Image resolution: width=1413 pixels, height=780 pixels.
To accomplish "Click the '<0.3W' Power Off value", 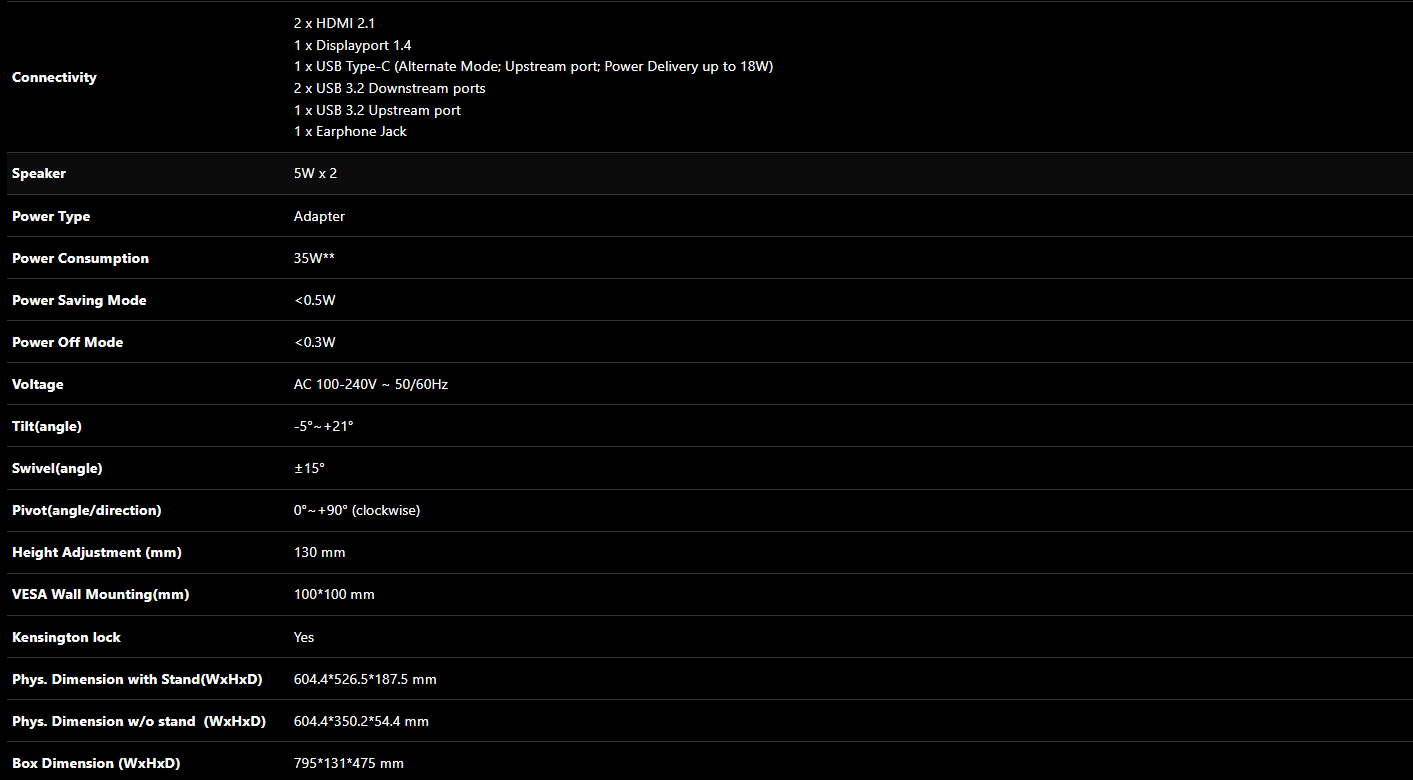I will pos(314,343).
